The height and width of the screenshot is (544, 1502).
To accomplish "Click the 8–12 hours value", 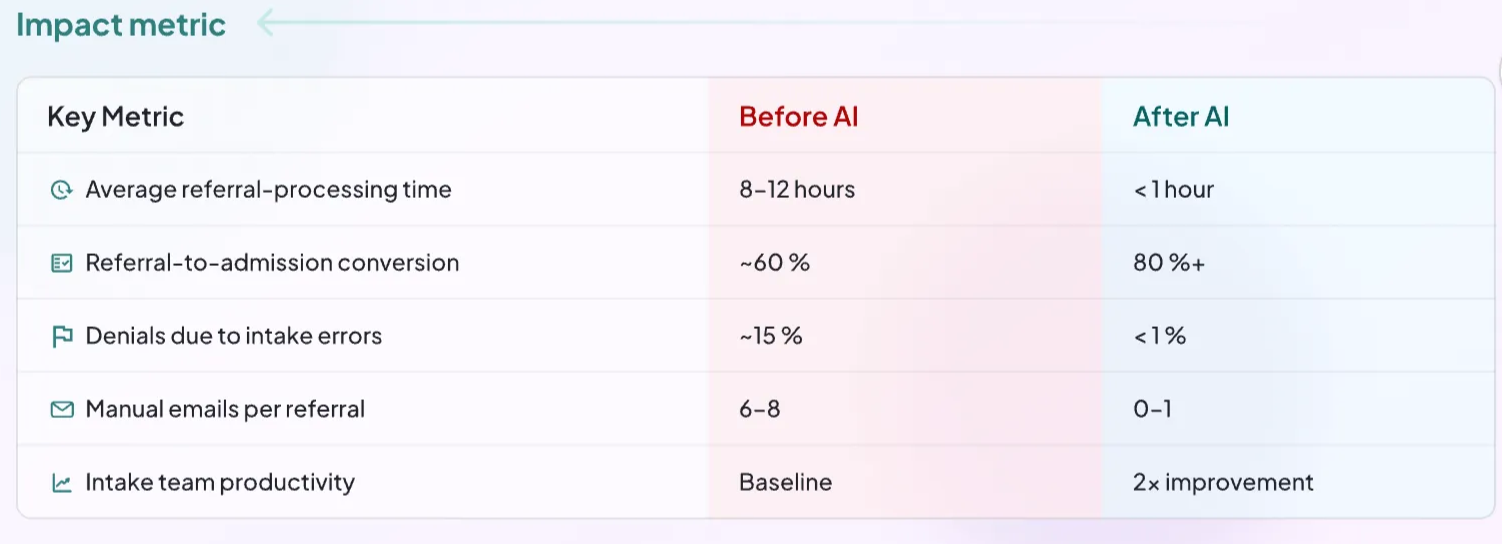I will pyautogui.click(x=797, y=190).
